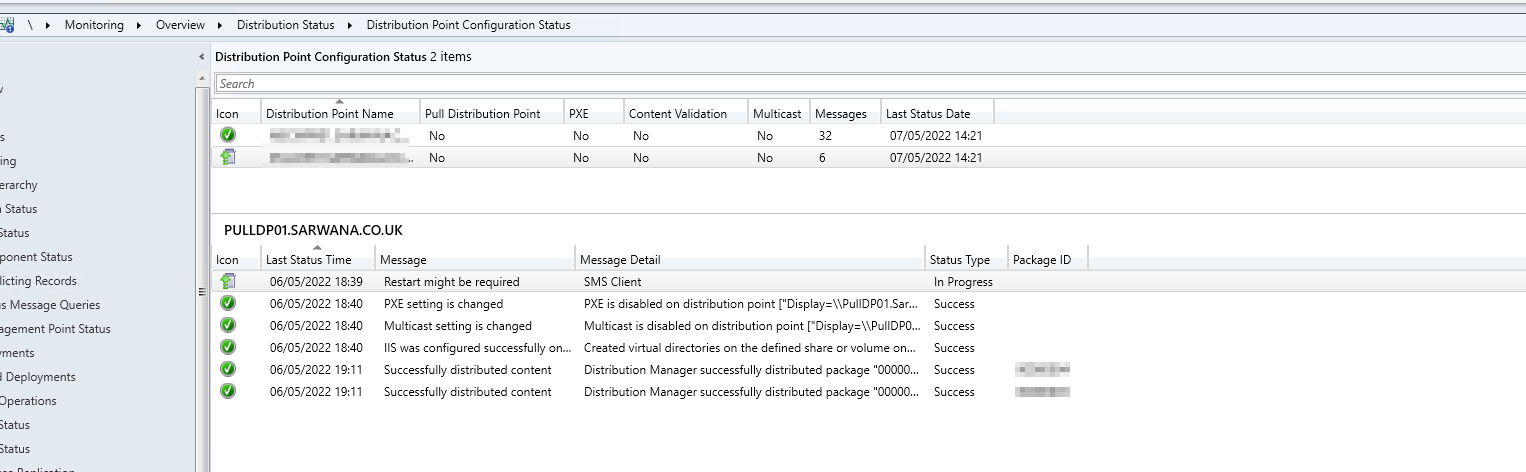
Task: Select the row with 32 messages
Action: pyautogui.click(x=868, y=135)
